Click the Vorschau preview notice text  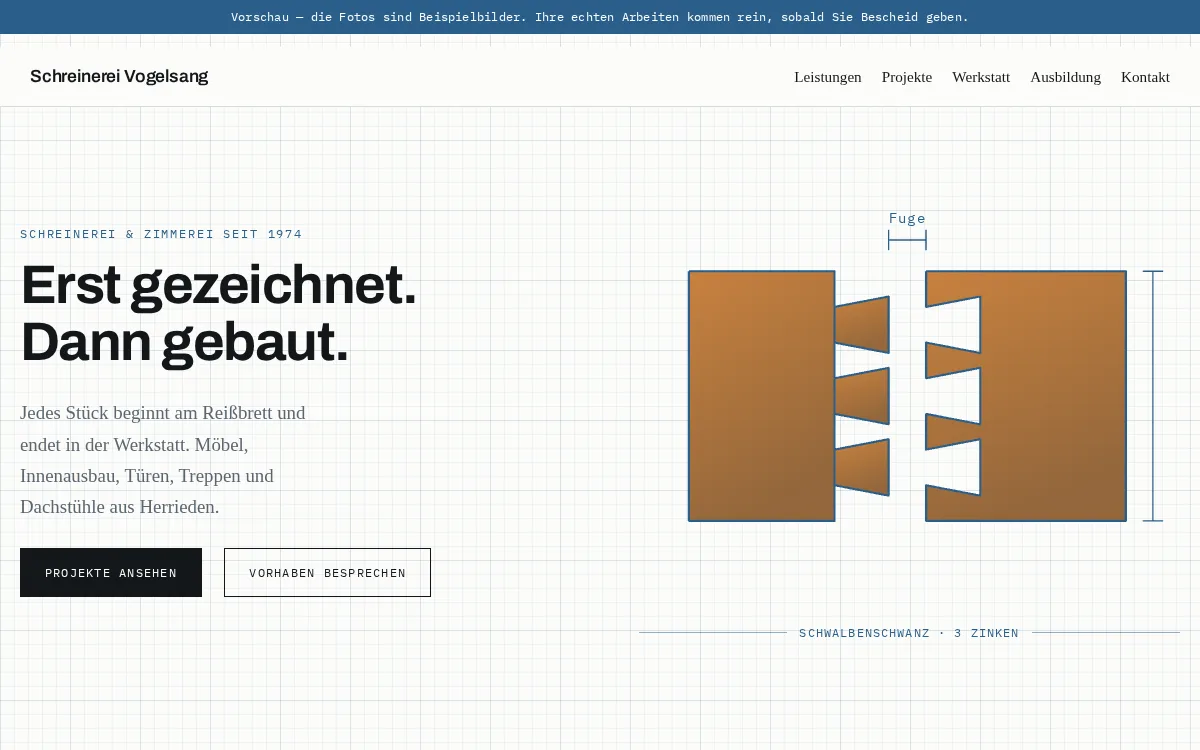(600, 17)
